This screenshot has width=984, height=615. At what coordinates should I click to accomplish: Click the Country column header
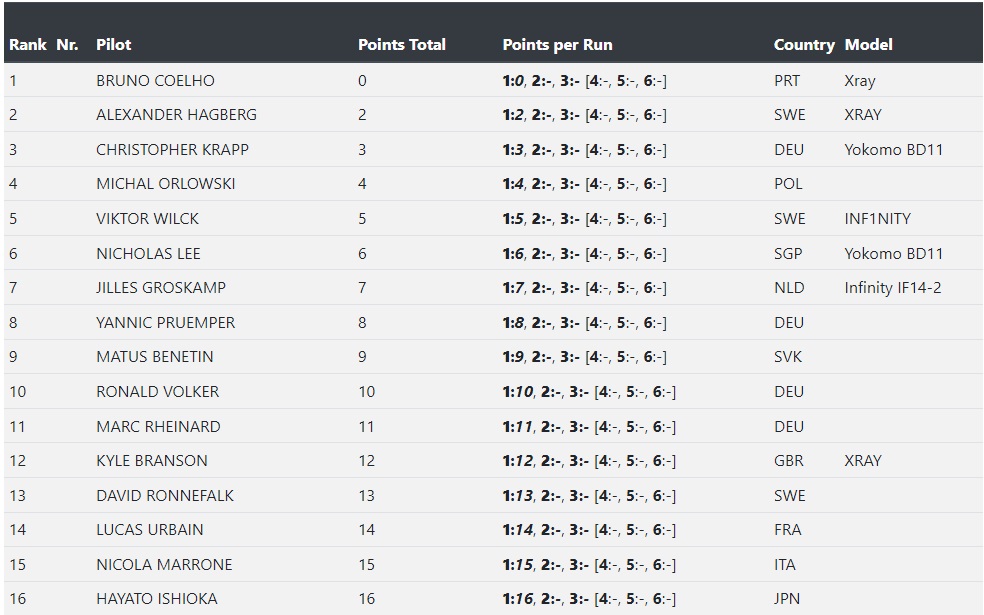pos(804,45)
